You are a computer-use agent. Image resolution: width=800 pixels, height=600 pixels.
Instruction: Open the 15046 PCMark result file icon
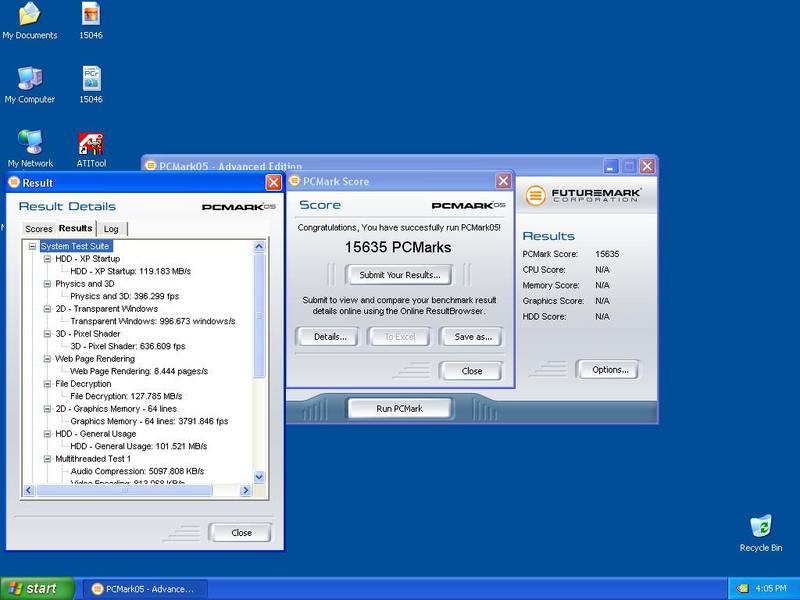(x=91, y=85)
